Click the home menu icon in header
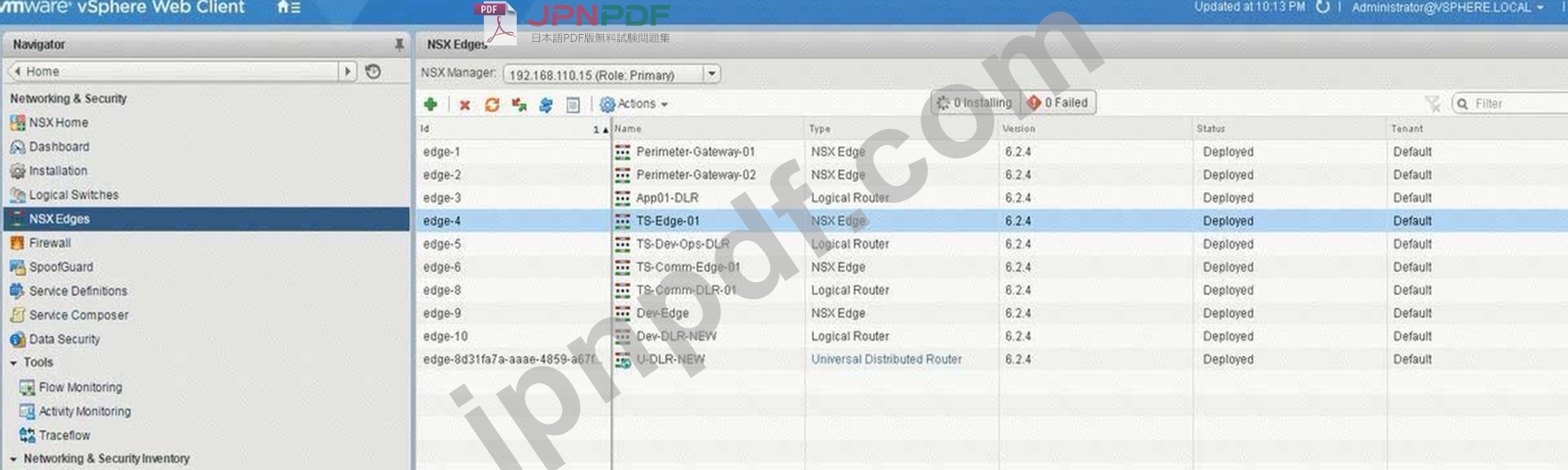The width and height of the screenshot is (1568, 470). click(x=288, y=7)
